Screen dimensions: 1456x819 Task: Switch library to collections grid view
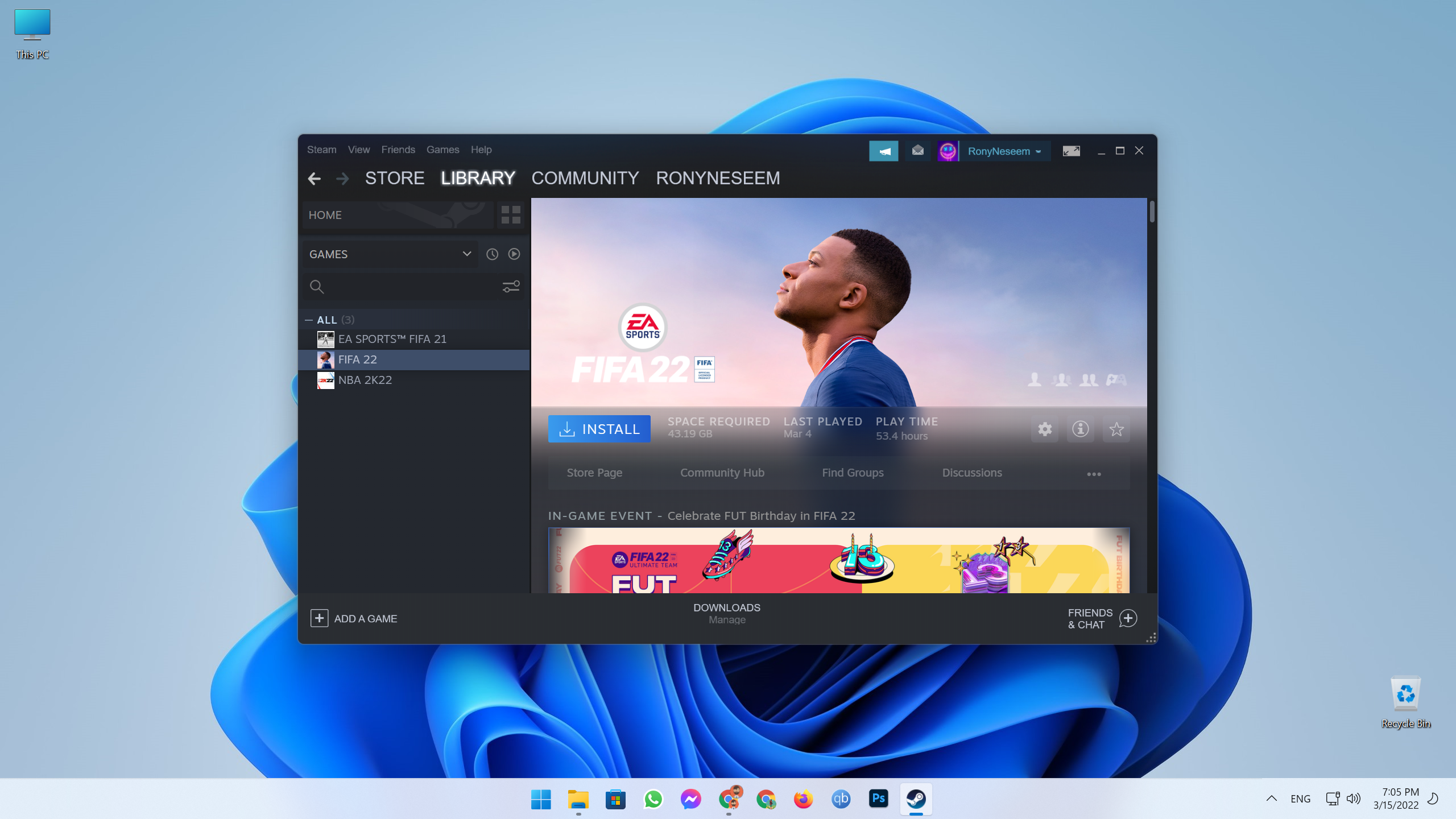point(511,215)
